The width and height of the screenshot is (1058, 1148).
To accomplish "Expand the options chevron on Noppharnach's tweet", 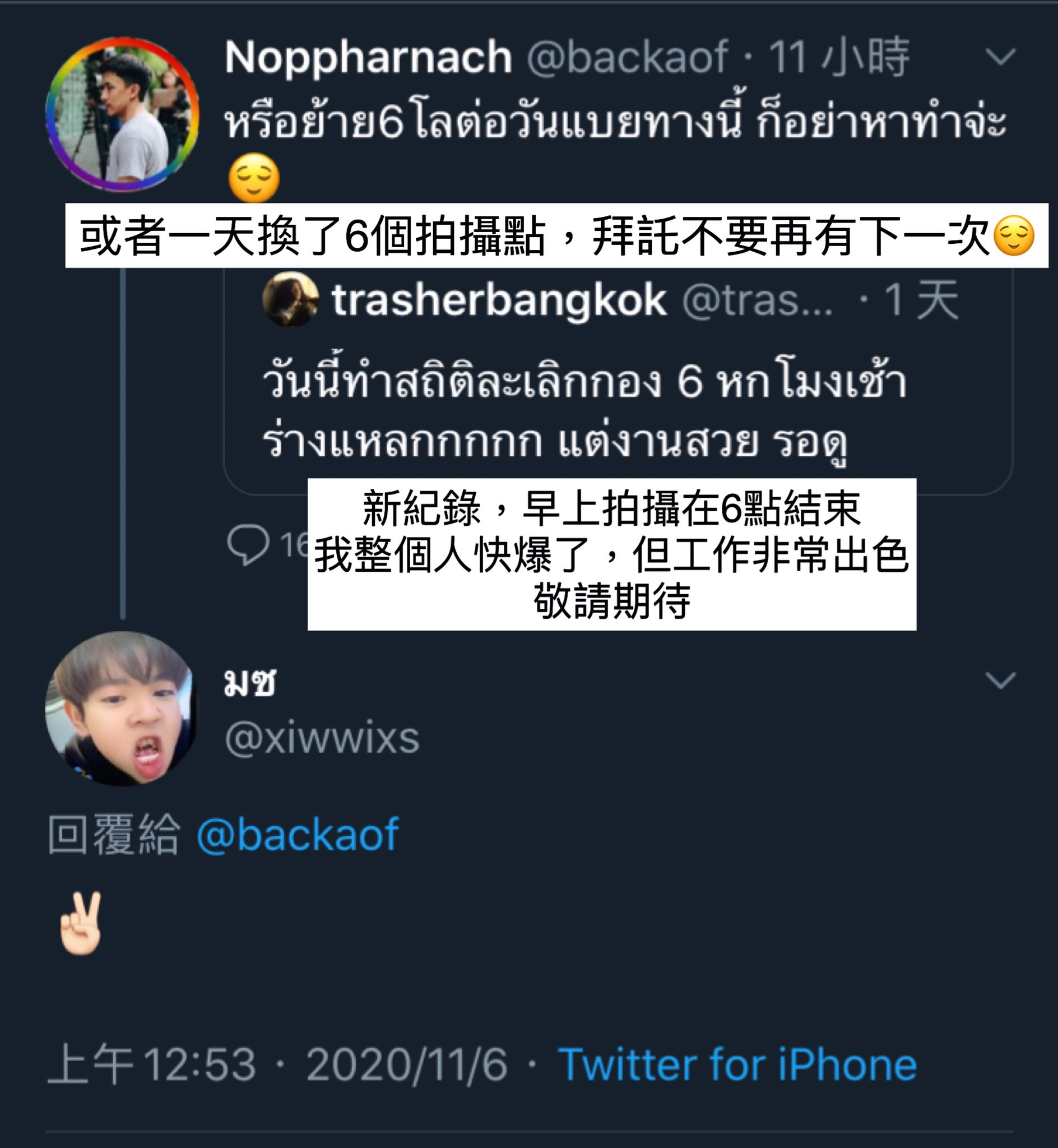I will point(1000,56).
